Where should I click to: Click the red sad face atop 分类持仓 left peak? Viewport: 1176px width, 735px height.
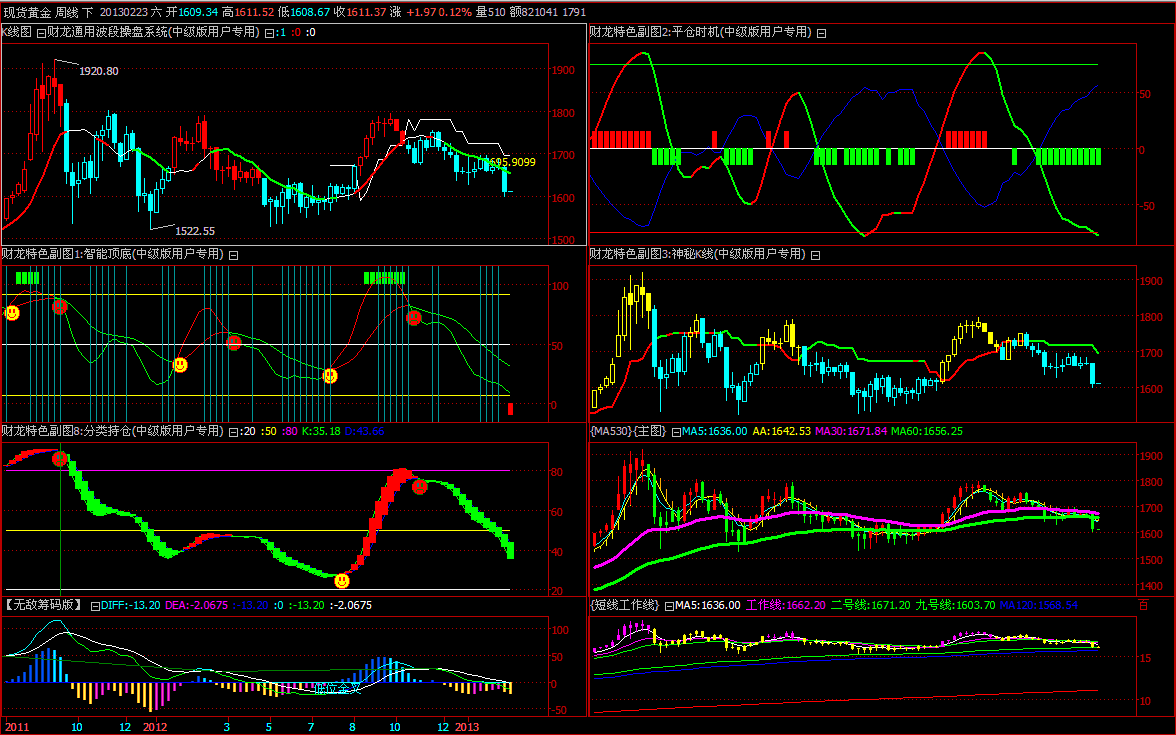point(60,458)
